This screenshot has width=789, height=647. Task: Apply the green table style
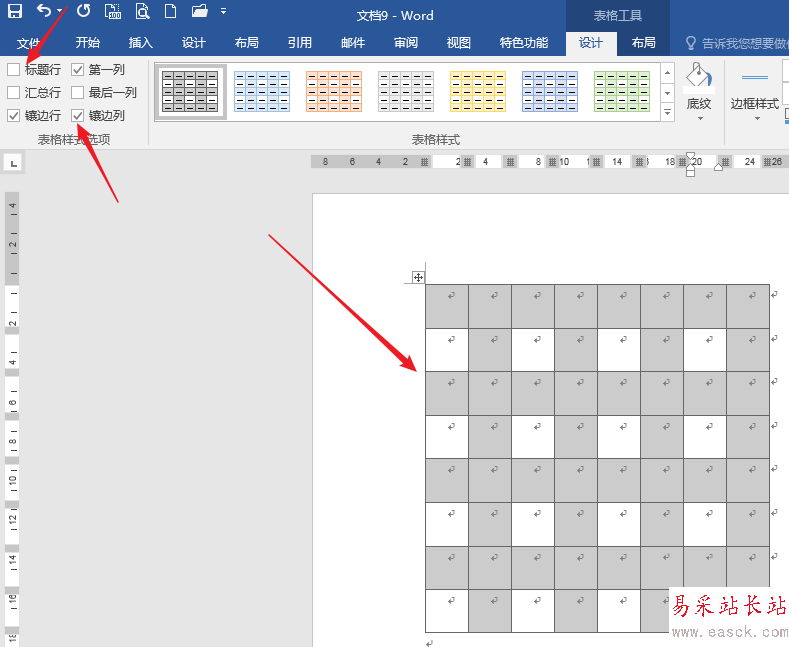pyautogui.click(x=622, y=92)
